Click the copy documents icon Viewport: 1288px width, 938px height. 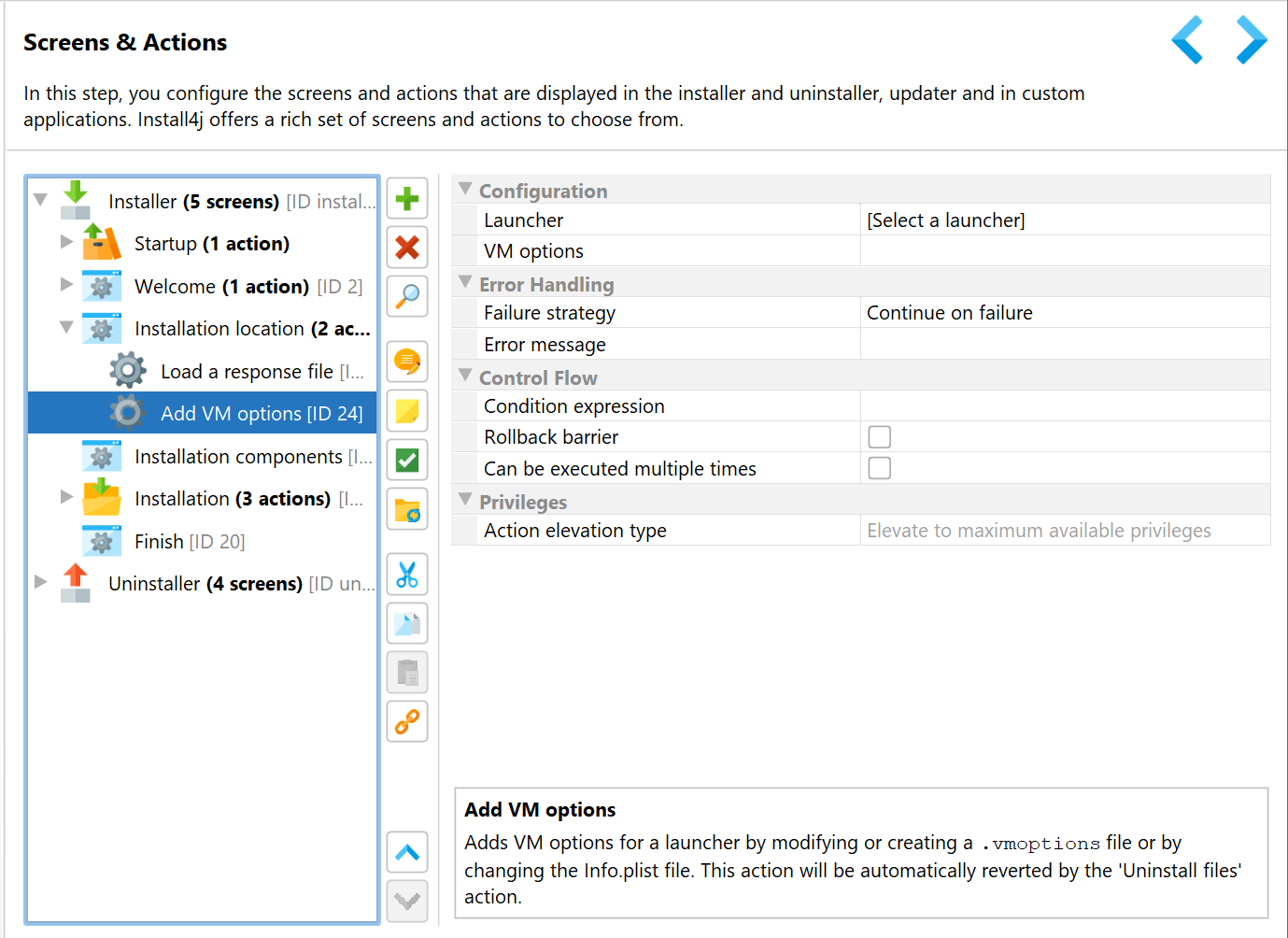click(x=407, y=623)
